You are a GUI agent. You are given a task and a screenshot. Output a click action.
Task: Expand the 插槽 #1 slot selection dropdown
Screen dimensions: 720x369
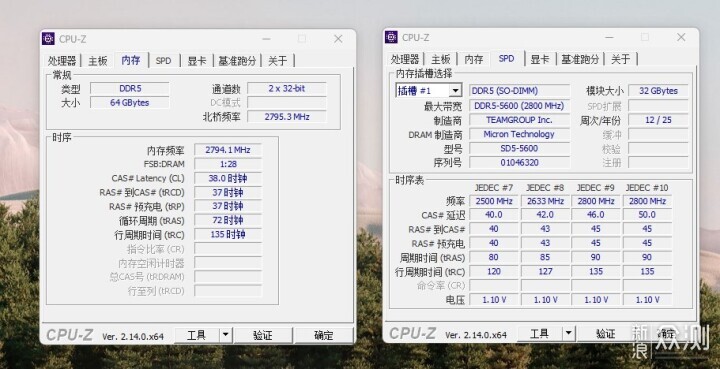[456, 90]
